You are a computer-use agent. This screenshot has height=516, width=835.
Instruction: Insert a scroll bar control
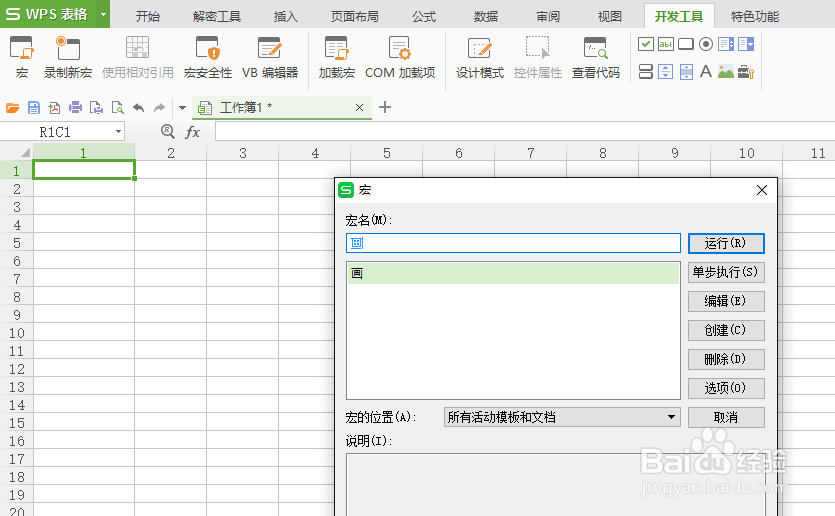pos(686,71)
